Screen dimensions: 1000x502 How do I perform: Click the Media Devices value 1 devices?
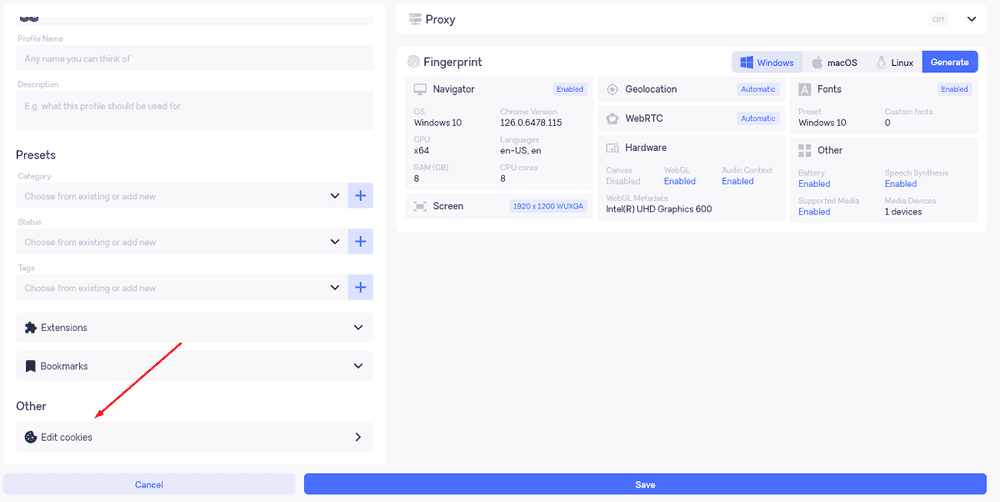(903, 212)
